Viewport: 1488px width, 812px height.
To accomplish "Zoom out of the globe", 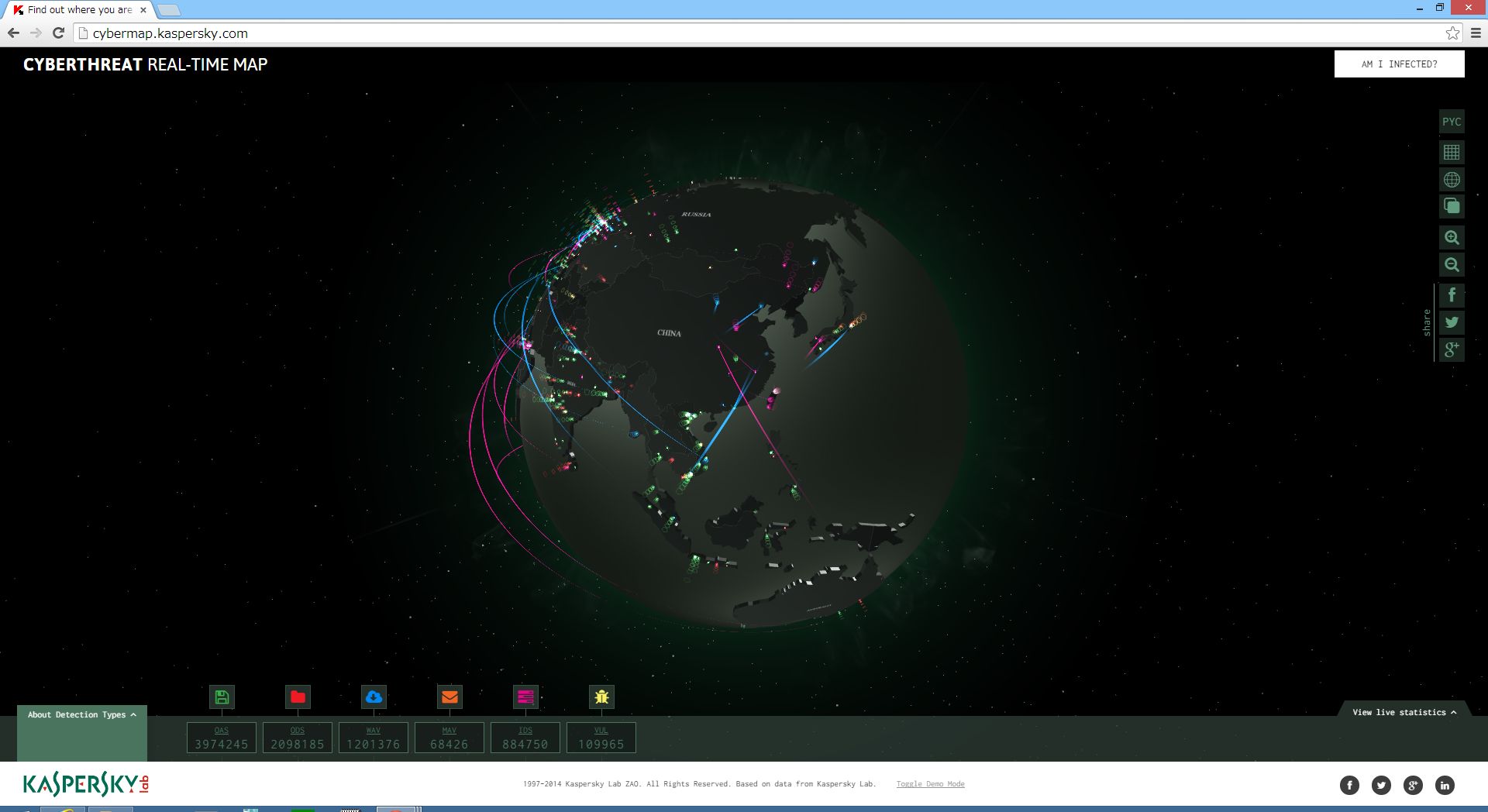I will pyautogui.click(x=1452, y=265).
